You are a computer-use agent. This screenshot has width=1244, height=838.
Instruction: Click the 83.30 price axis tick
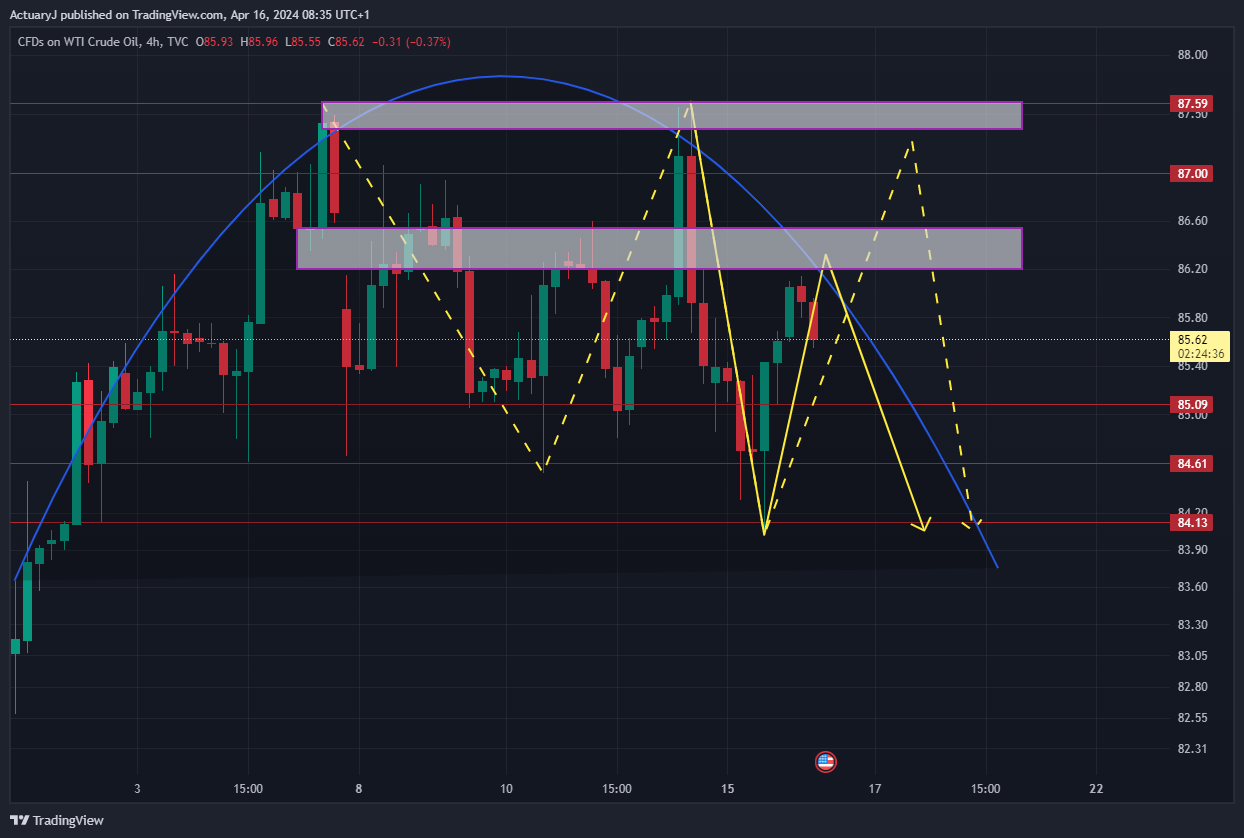tap(1193, 625)
